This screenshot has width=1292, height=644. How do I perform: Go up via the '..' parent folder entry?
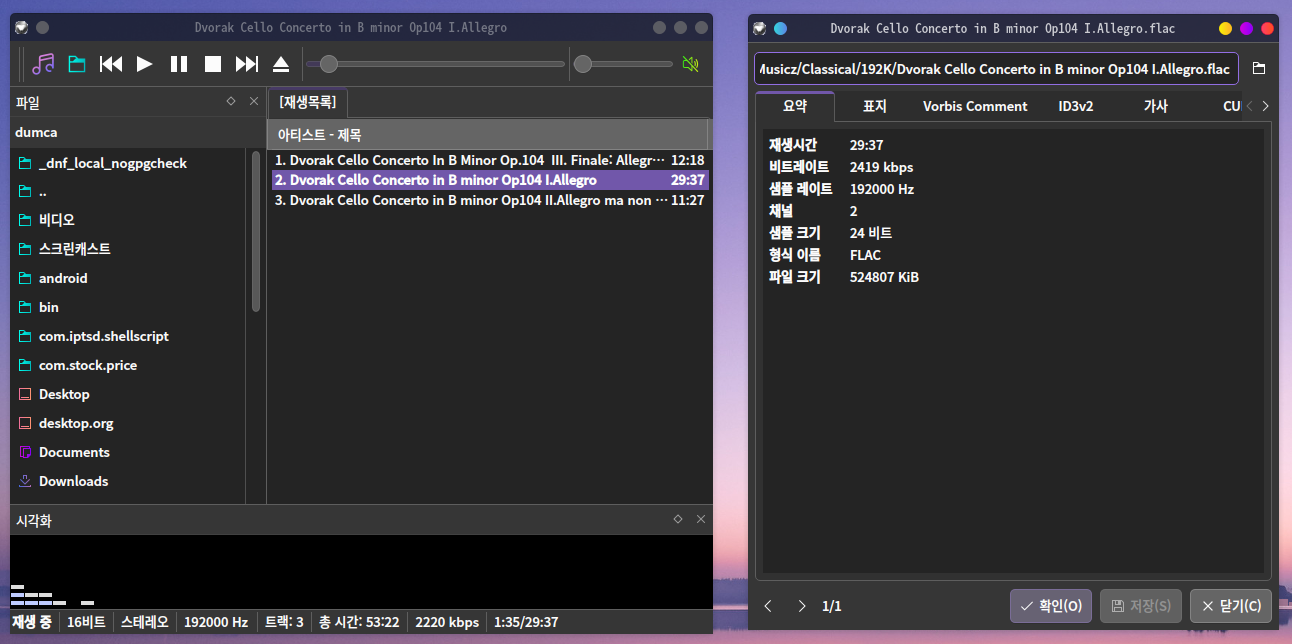[x=42, y=191]
